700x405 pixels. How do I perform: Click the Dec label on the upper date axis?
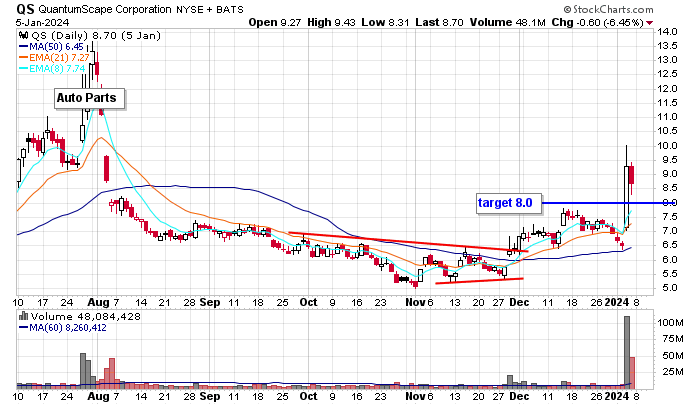point(519,302)
